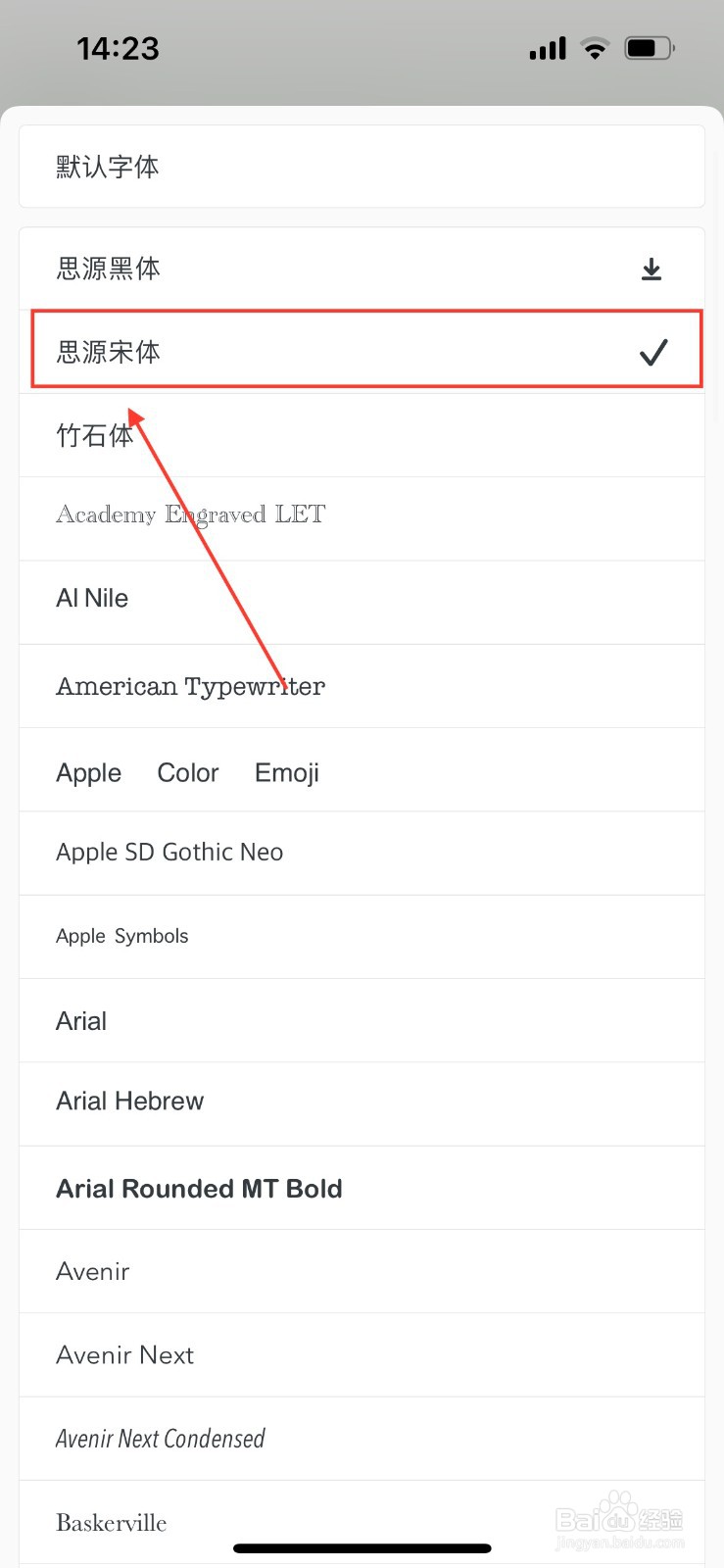This screenshot has width=724, height=1568.
Task: Select Academy Engraved LET font
Action: click(x=362, y=518)
